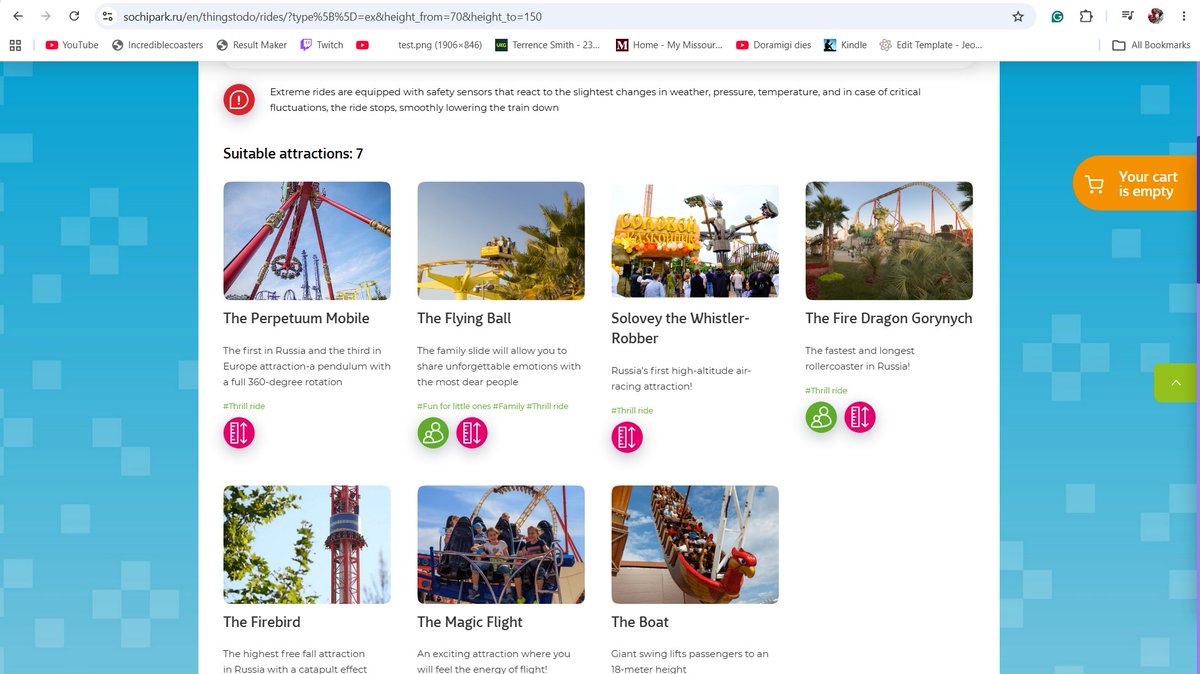Image resolution: width=1200 pixels, height=674 pixels.
Task: Click the pink height icon under The Flying Ball
Action: [472, 433]
